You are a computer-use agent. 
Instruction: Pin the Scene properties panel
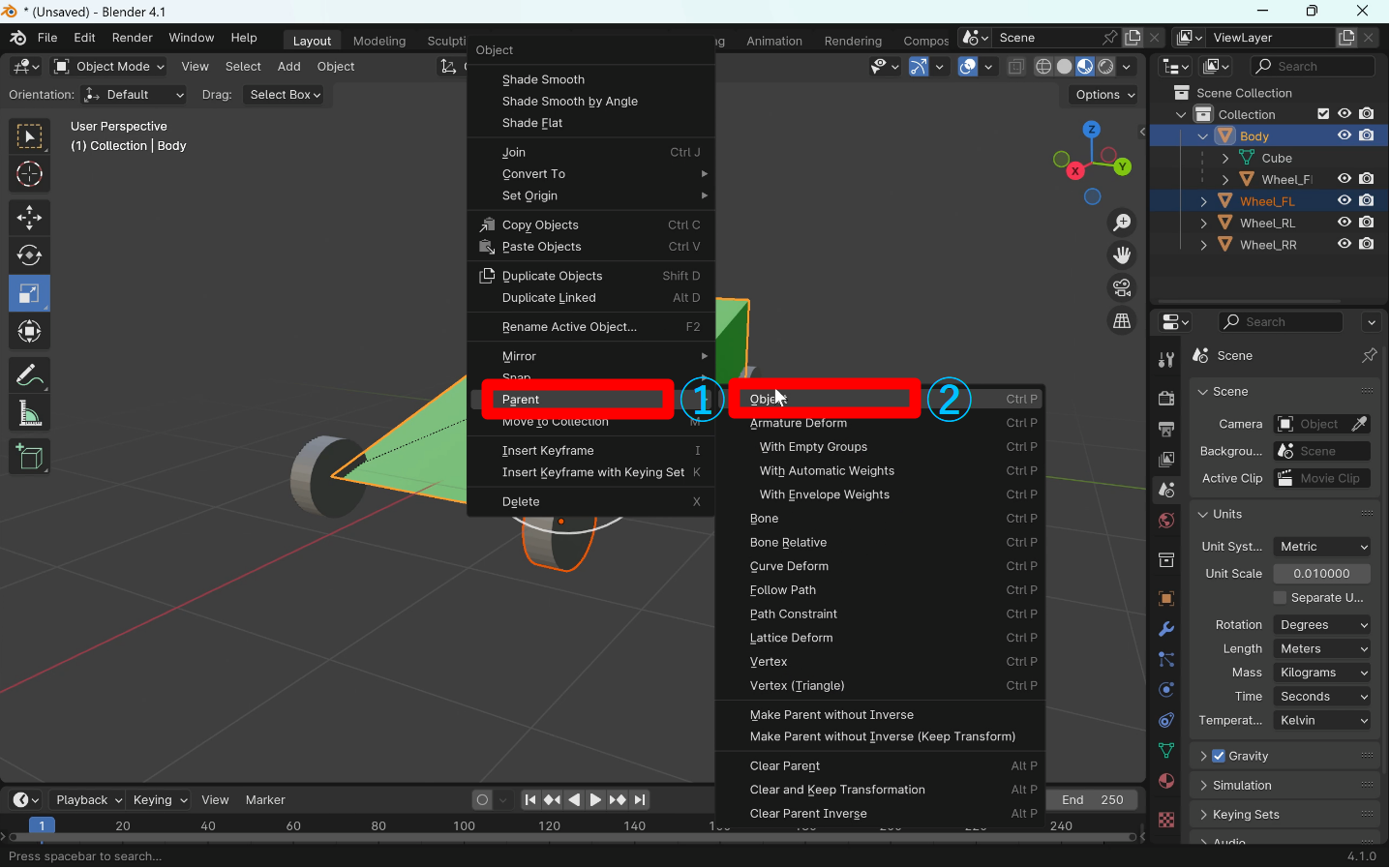[1369, 356]
